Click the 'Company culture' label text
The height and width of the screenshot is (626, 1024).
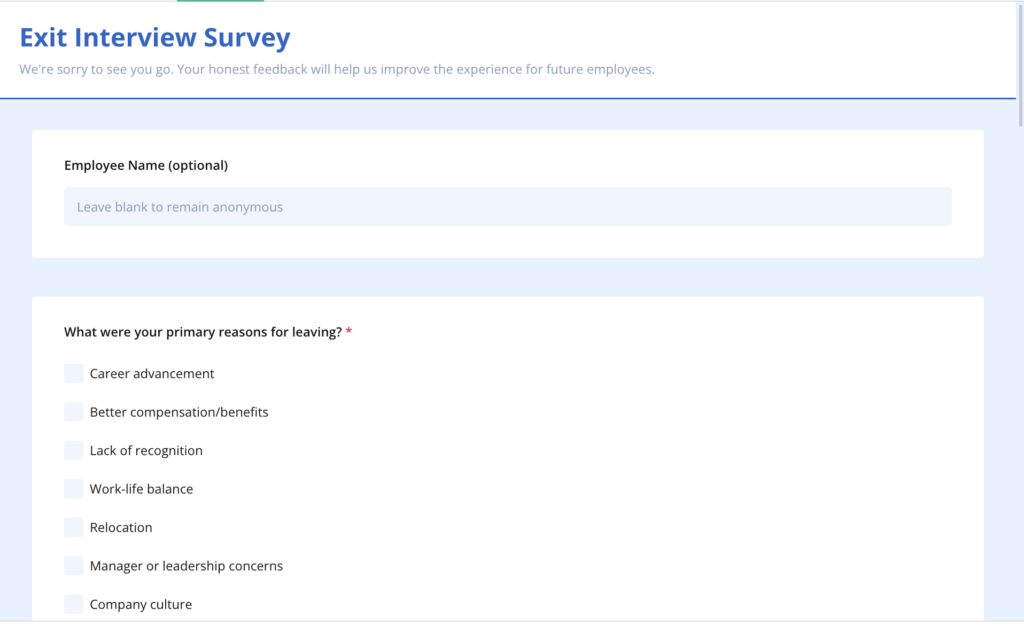pyautogui.click(x=140, y=604)
